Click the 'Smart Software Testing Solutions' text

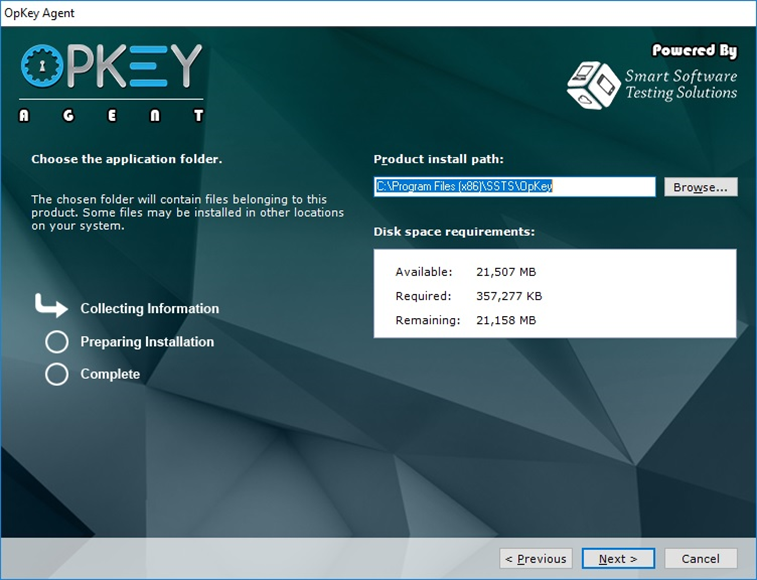[x=680, y=84]
